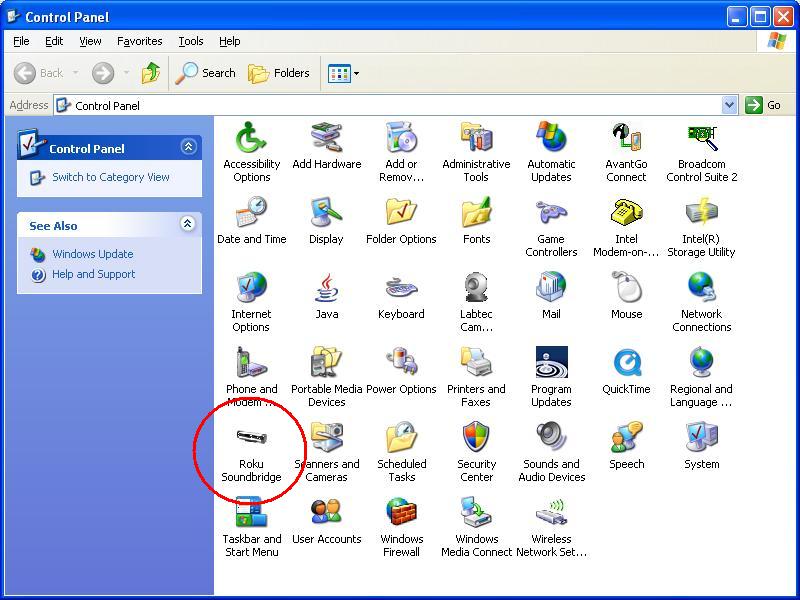This screenshot has width=800, height=600.
Task: Open Windows Firewall icon
Action: pos(401,512)
